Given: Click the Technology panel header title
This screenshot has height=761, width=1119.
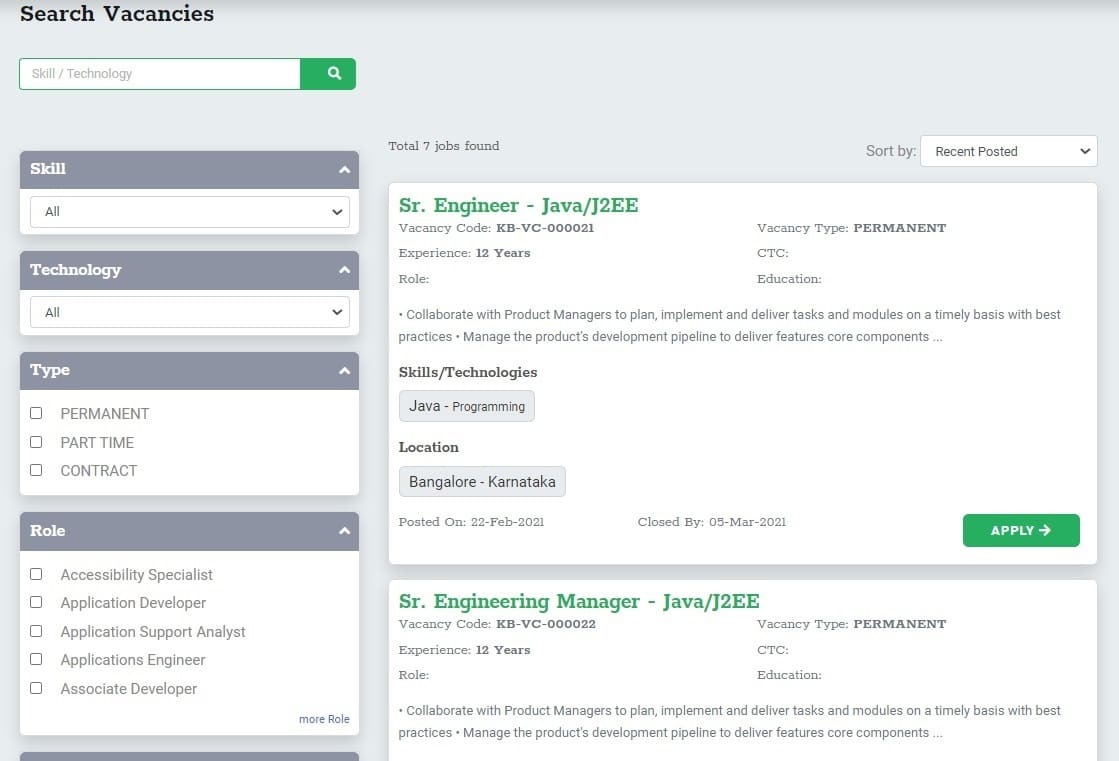Looking at the screenshot, I should 76,270.
